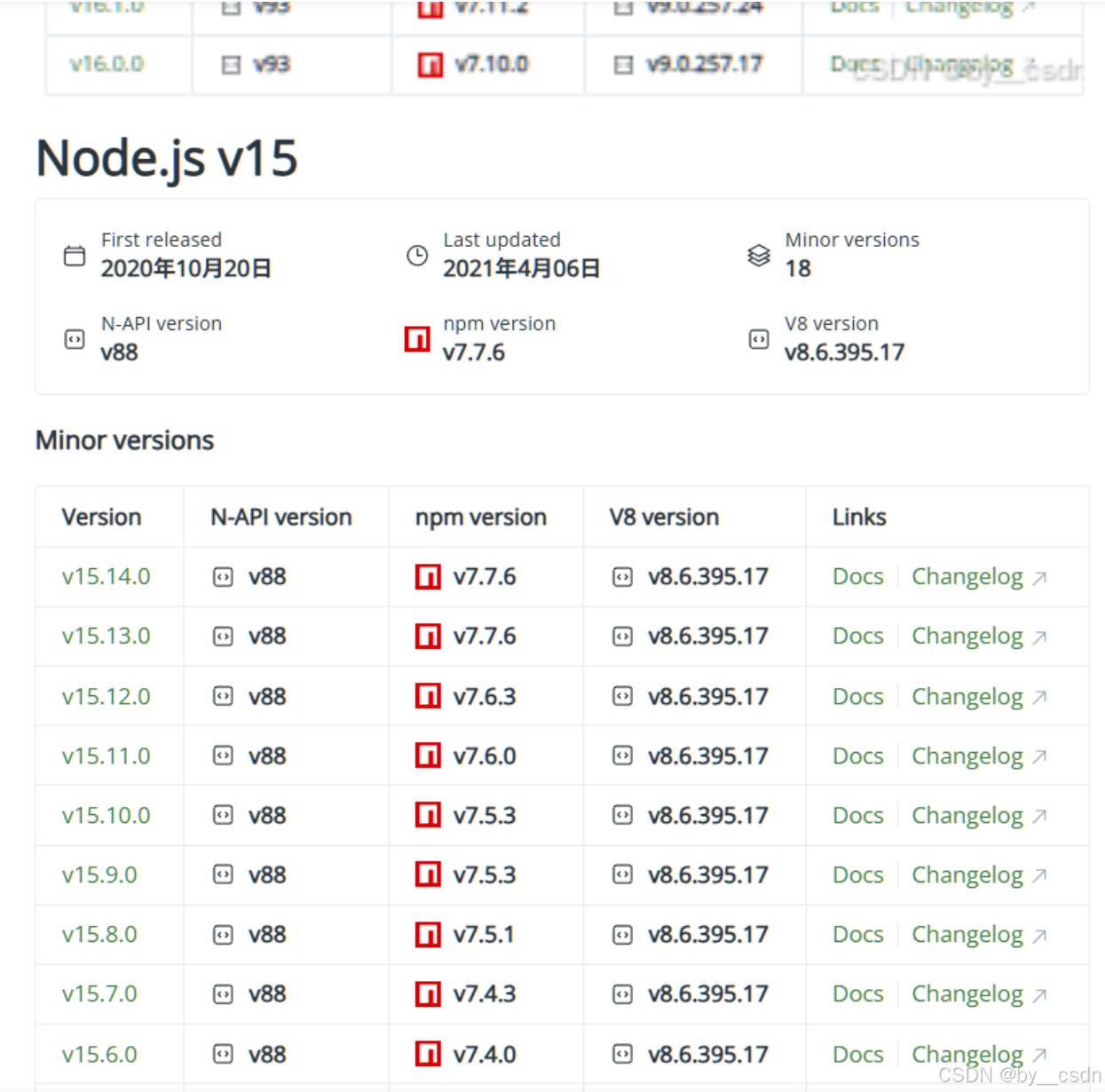Click the V8 icon in v15.9.0 row

(x=623, y=875)
